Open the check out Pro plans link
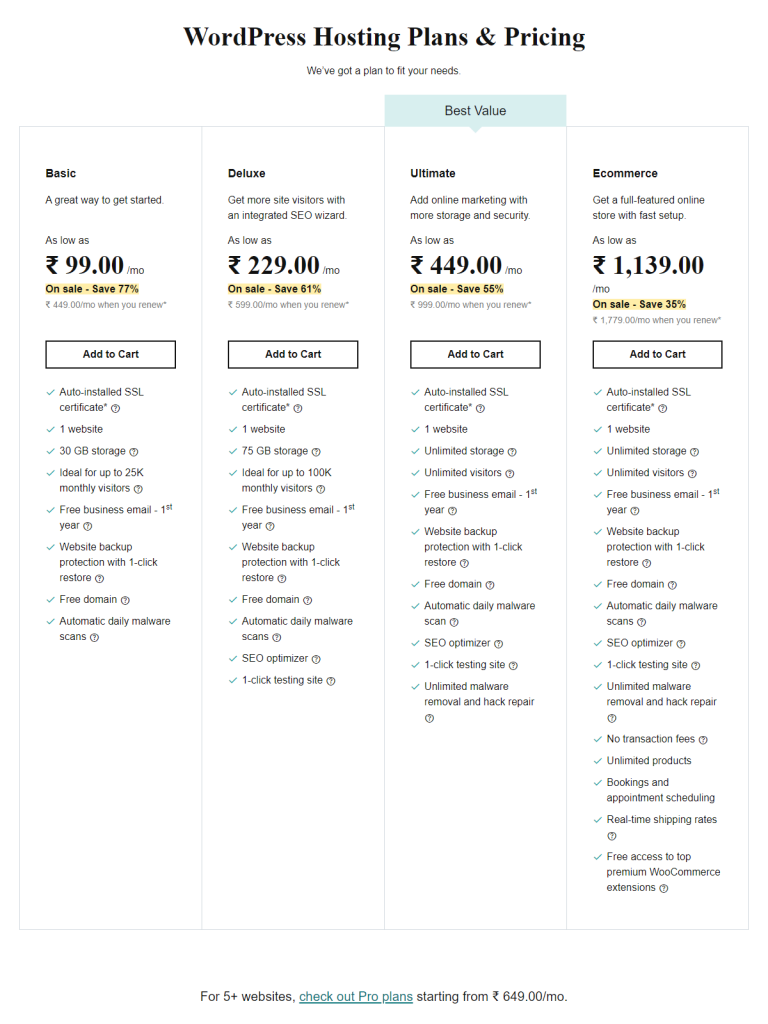The image size is (768, 1024). click(356, 996)
